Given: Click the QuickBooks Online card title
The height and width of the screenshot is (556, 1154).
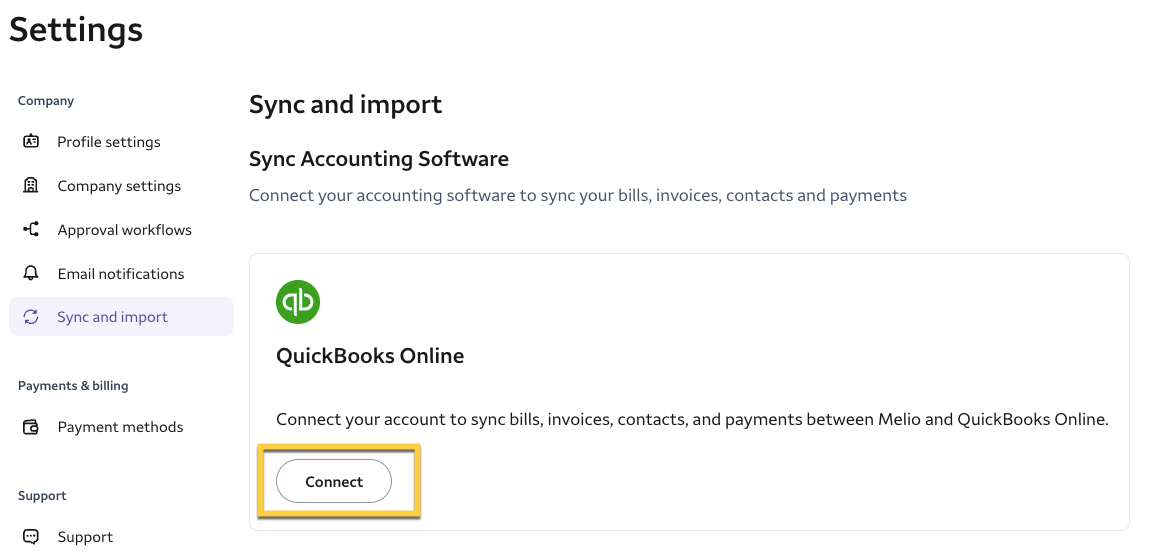Looking at the screenshot, I should click(370, 356).
